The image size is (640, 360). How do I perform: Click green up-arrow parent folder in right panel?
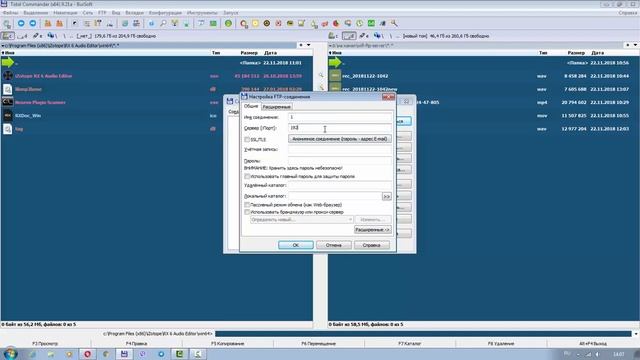pos(335,63)
